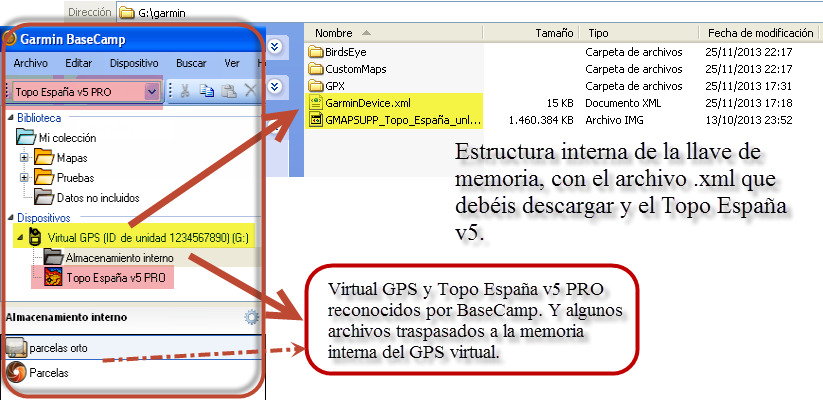Collapse the Biblioteca section
Screen dimensions: 823x401
(12, 119)
